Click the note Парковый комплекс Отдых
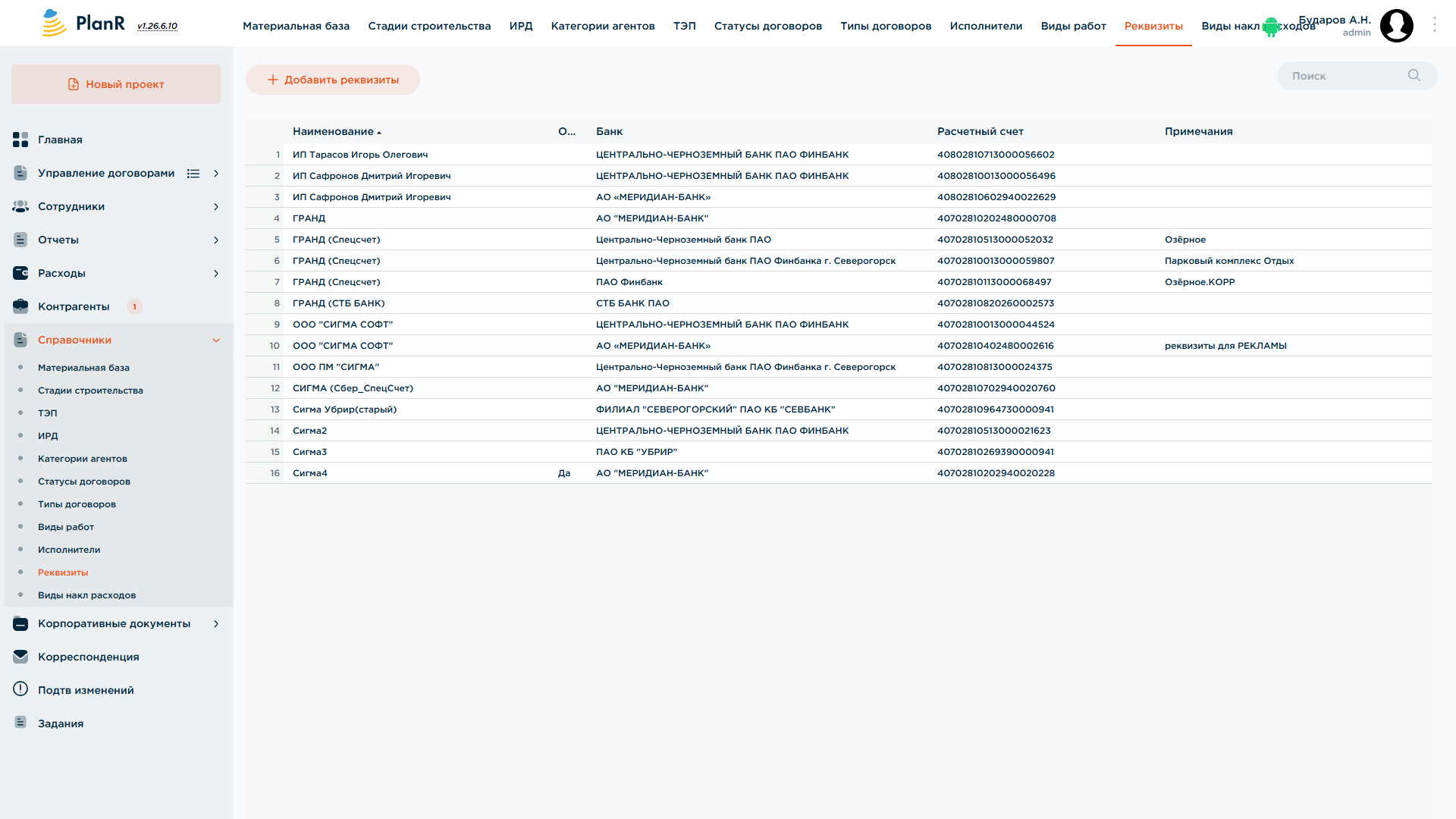Viewport: 1456px width, 819px height. (1229, 261)
